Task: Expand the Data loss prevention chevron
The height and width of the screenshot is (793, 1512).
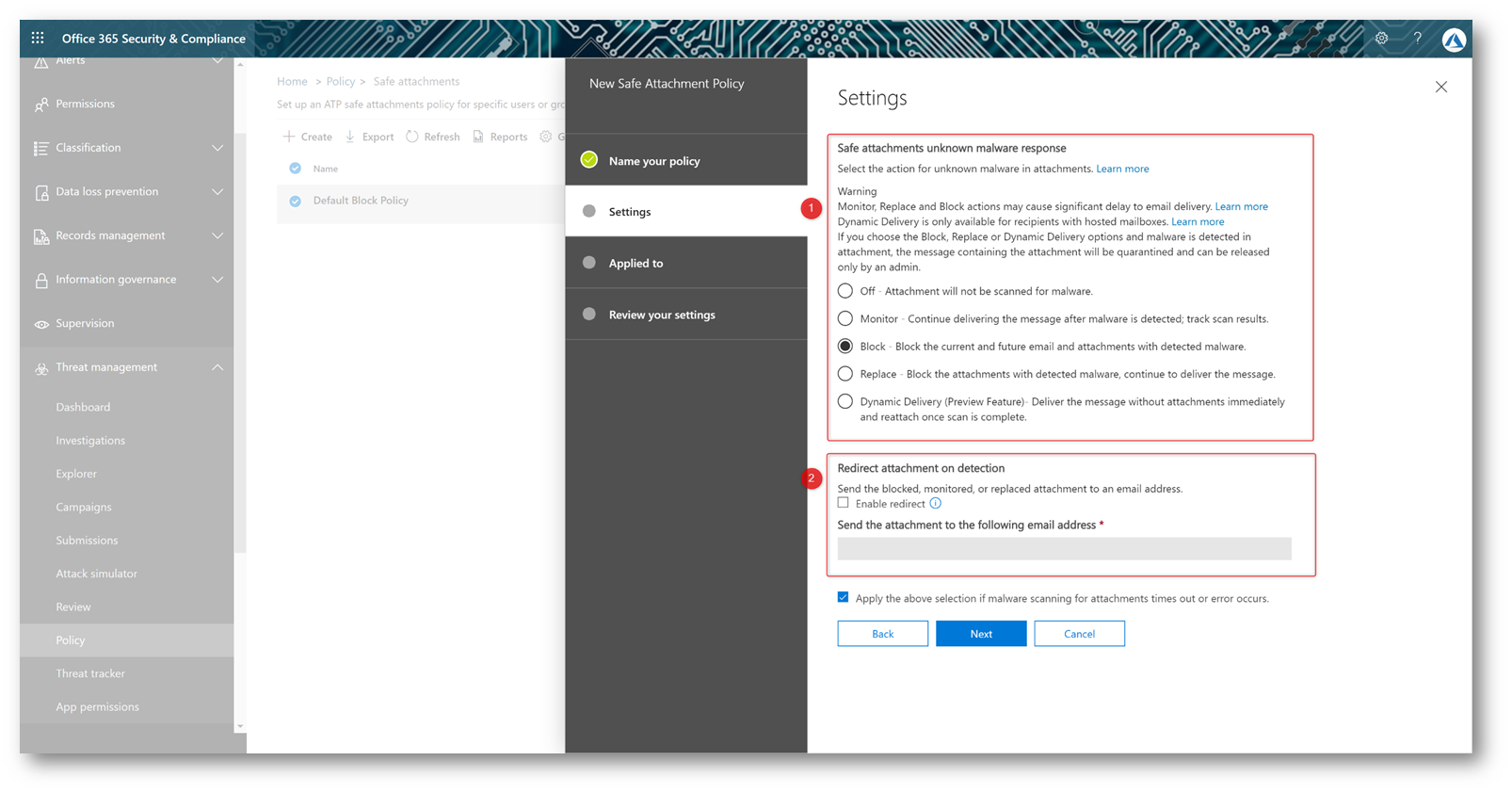Action: pyautogui.click(x=217, y=192)
